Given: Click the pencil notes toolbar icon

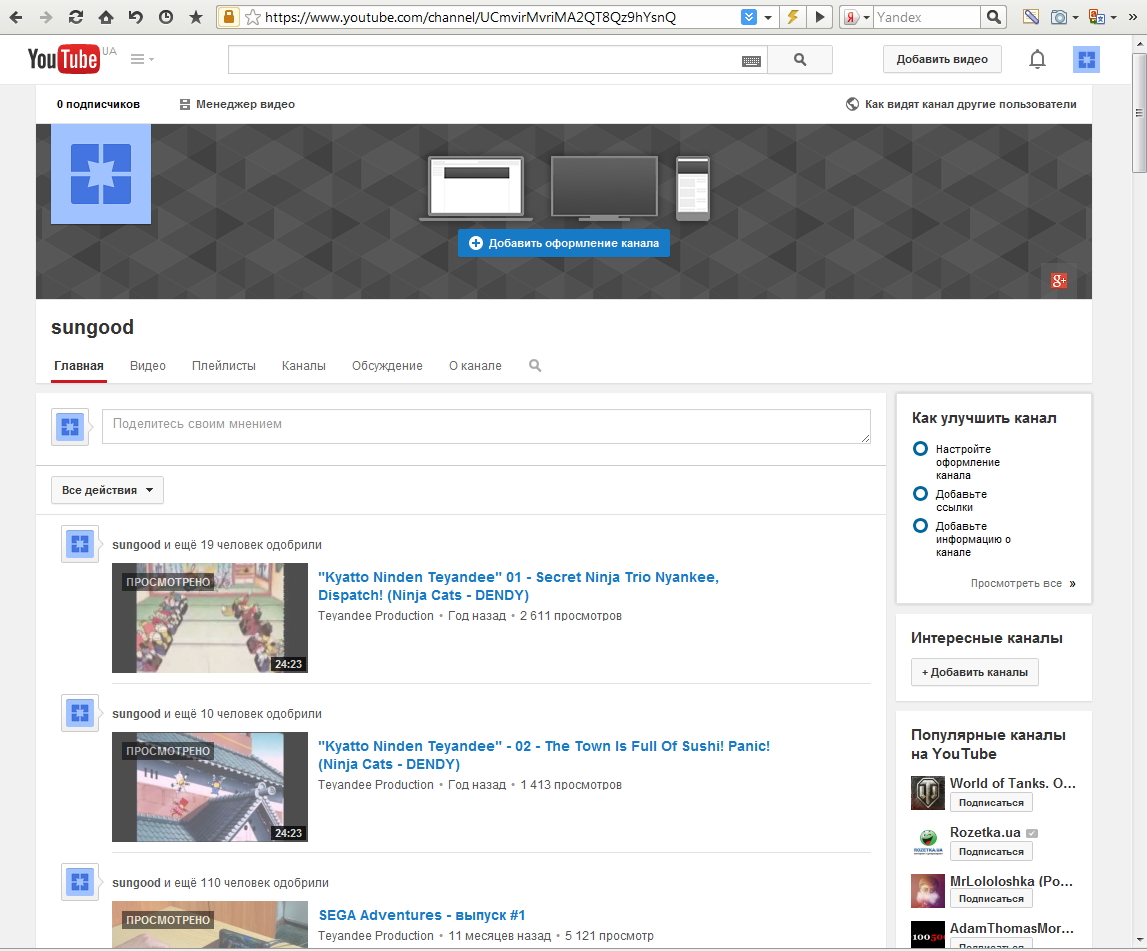Looking at the screenshot, I should [x=1031, y=17].
